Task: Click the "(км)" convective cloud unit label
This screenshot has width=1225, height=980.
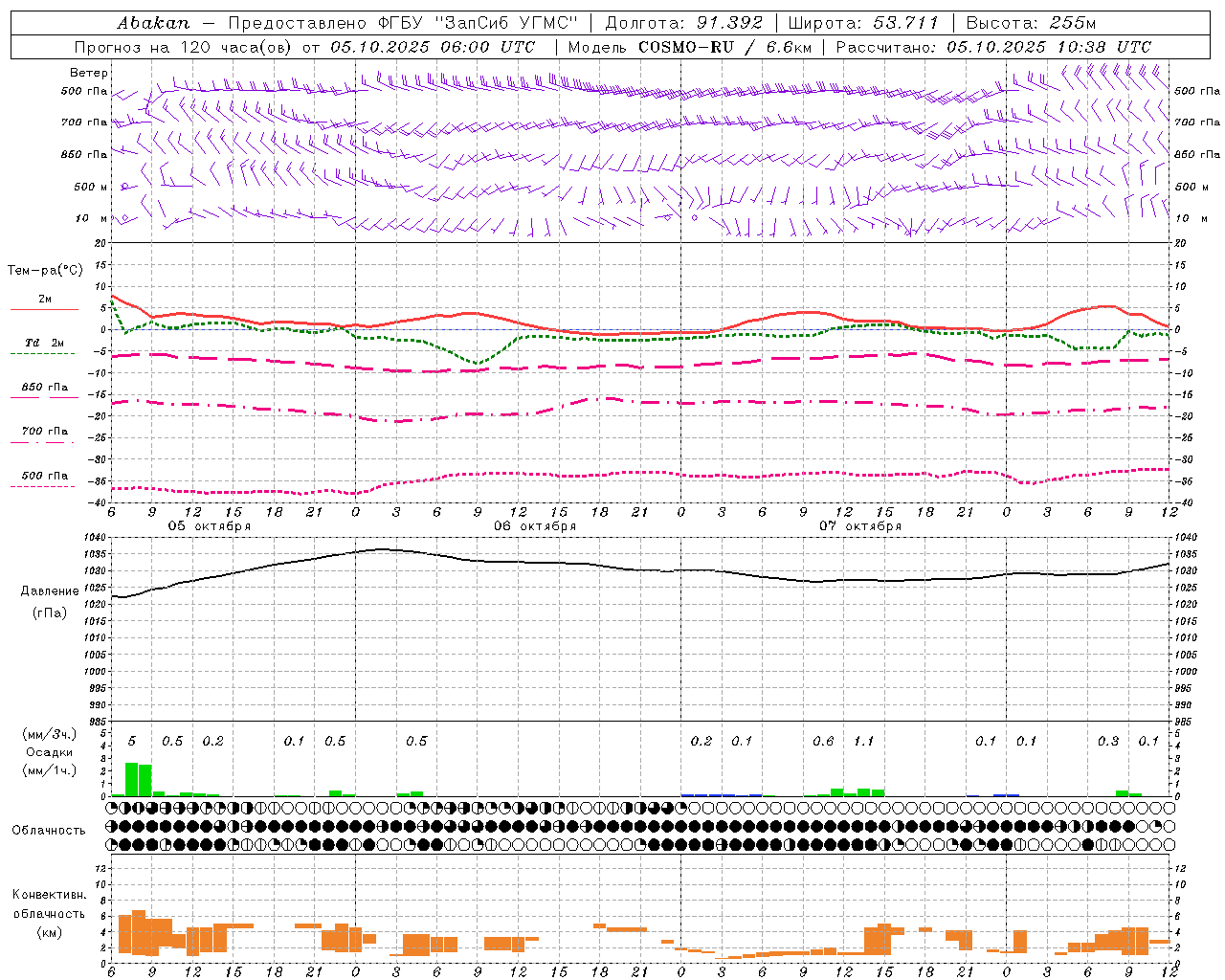Action: (x=50, y=931)
